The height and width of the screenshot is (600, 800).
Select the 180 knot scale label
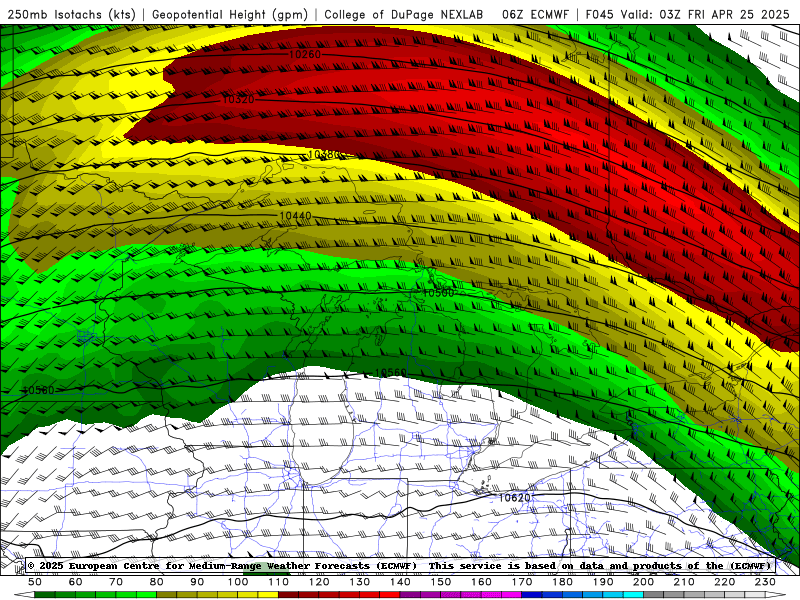pos(562,582)
